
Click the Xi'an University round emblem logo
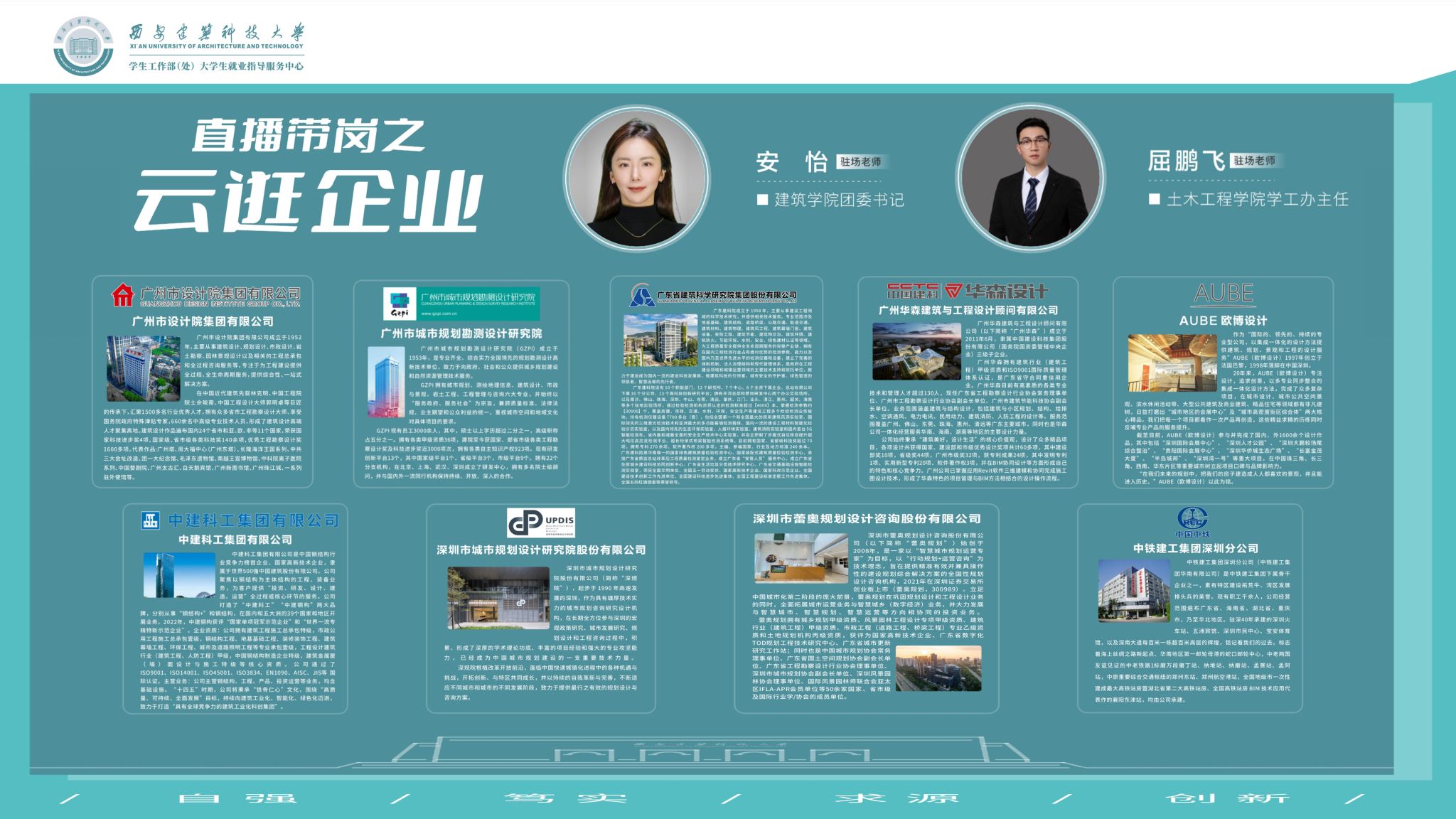[84, 46]
